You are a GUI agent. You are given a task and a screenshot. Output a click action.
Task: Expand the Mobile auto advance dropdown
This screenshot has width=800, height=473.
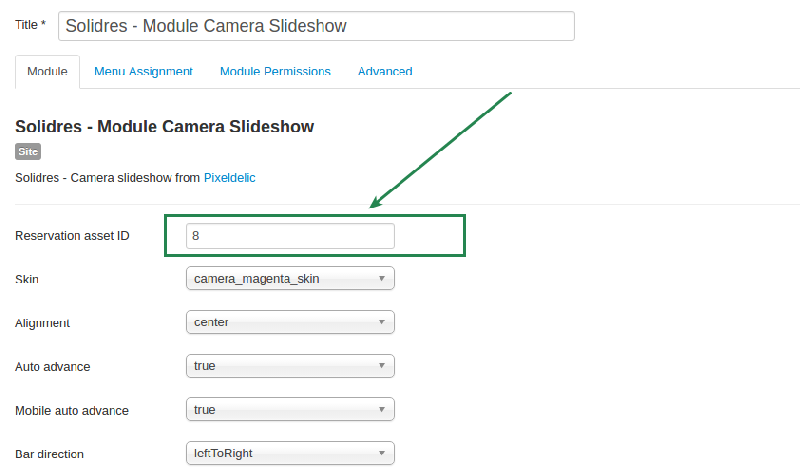[x=290, y=410]
